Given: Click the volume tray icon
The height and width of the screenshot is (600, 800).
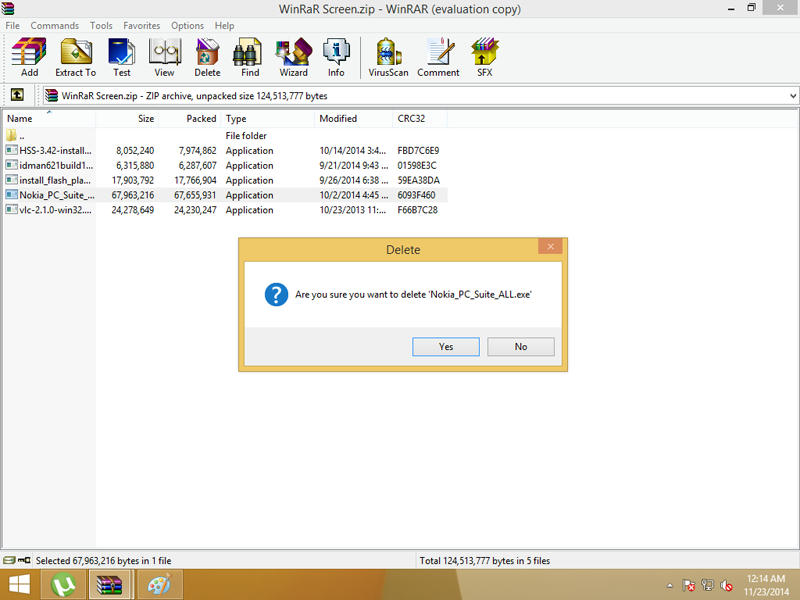Looking at the screenshot, I should coord(727,585).
